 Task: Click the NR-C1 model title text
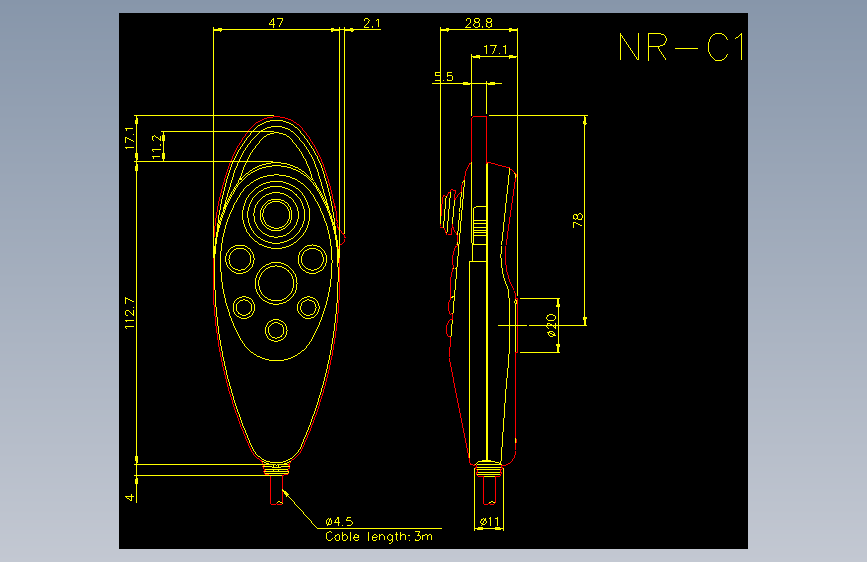point(681,47)
